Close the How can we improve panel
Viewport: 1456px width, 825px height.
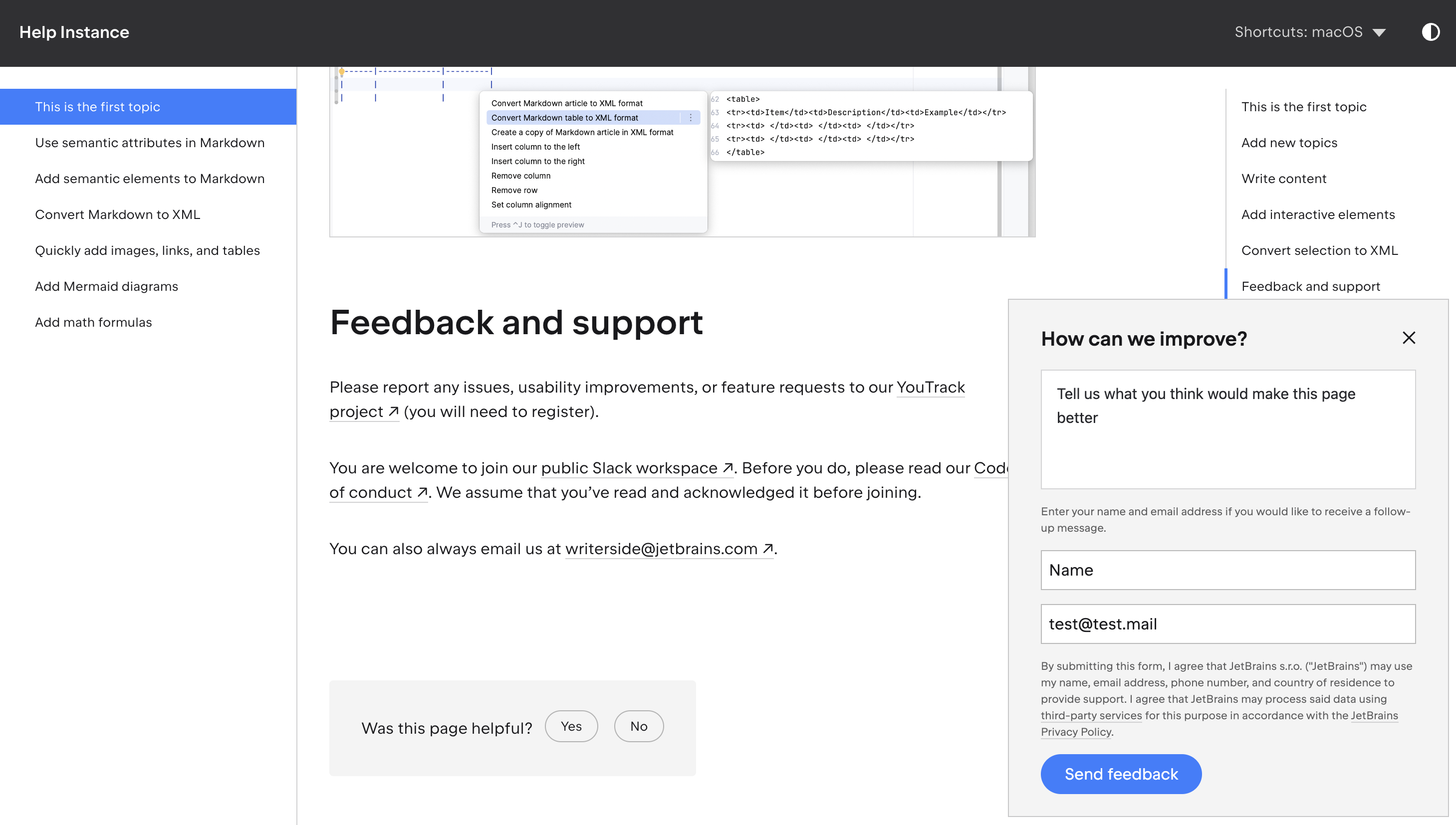click(1409, 338)
